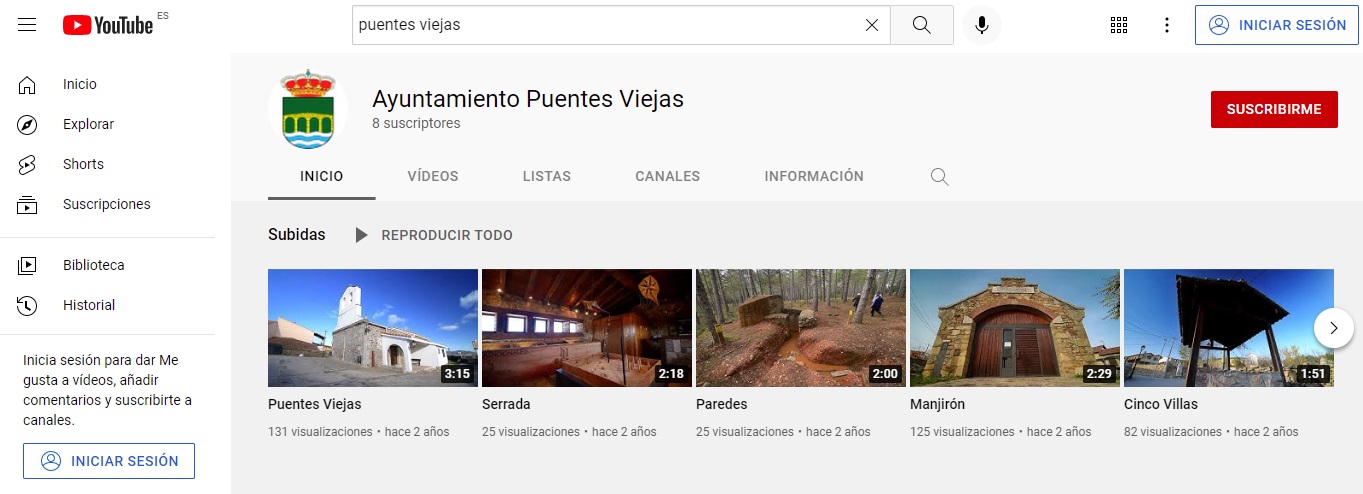The image size is (1363, 494).
Task: Click the Subidas section heading
Action: coord(297,235)
